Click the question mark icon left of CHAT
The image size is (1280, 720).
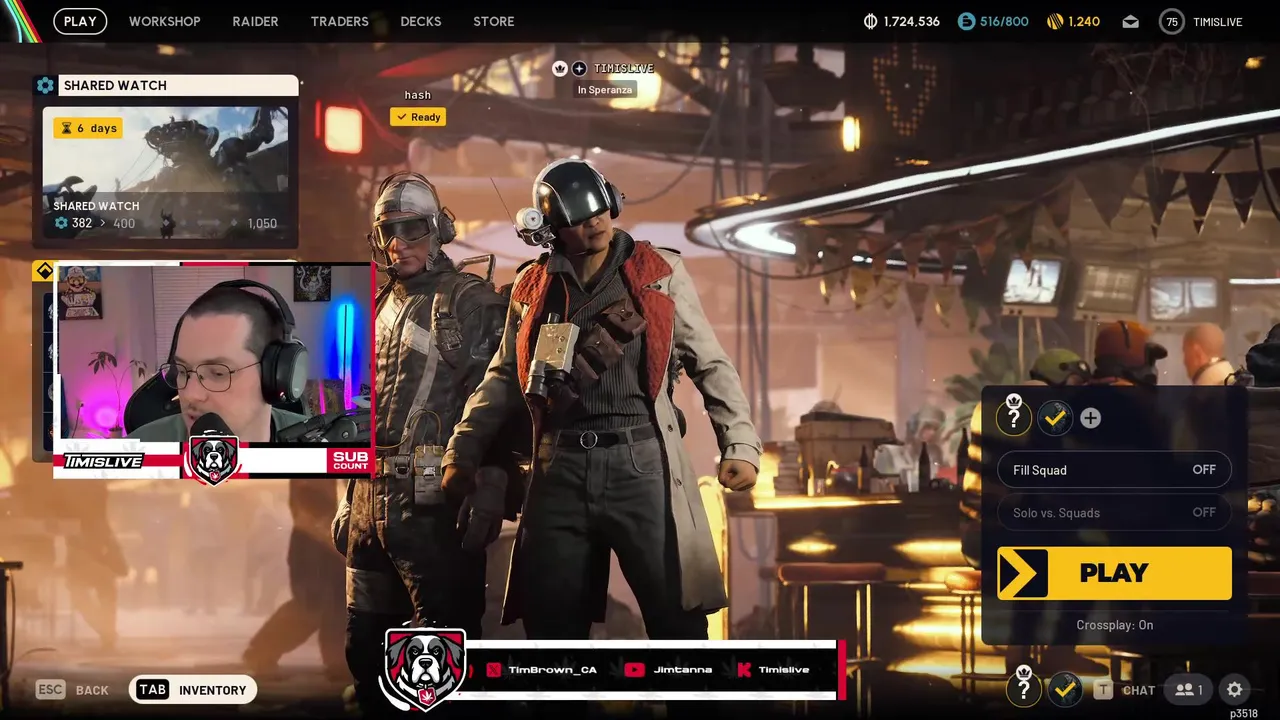click(1024, 688)
